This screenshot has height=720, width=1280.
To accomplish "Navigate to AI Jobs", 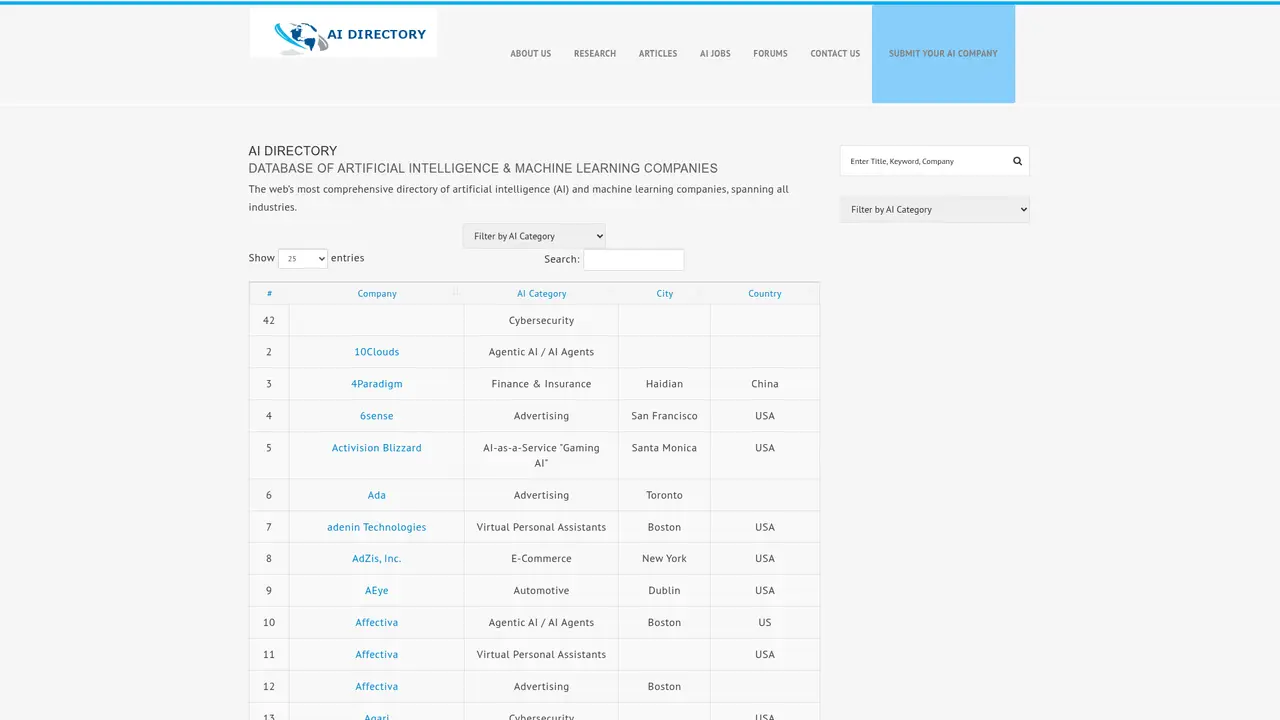I will pos(715,54).
